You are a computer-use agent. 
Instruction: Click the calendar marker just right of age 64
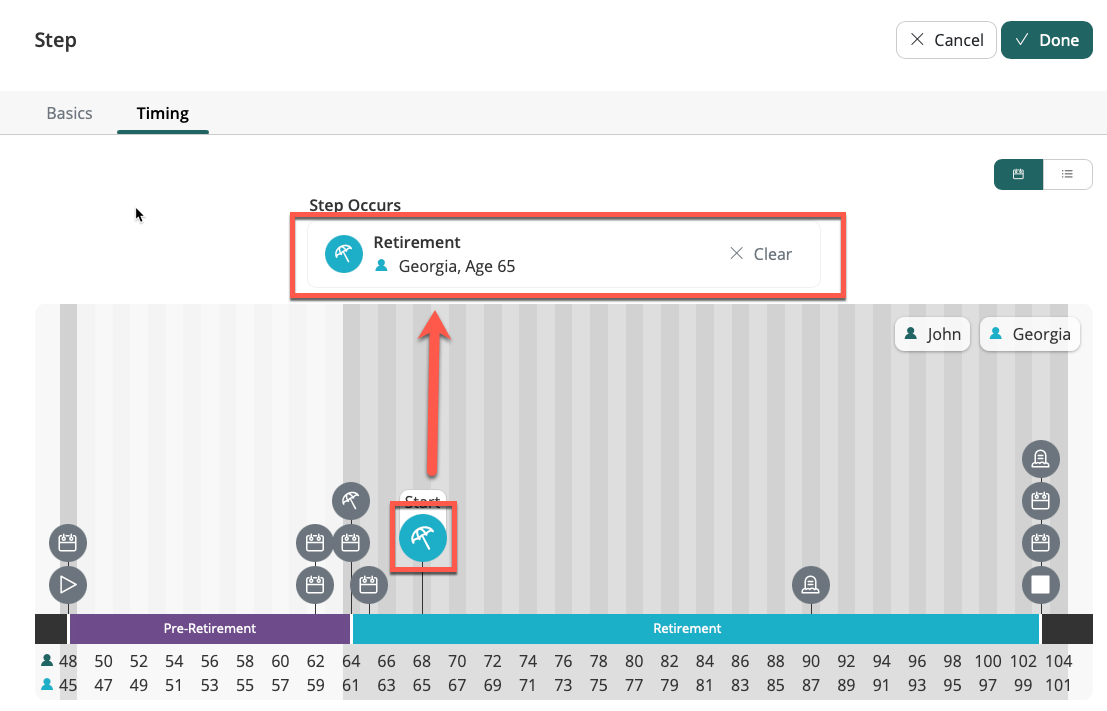369,584
